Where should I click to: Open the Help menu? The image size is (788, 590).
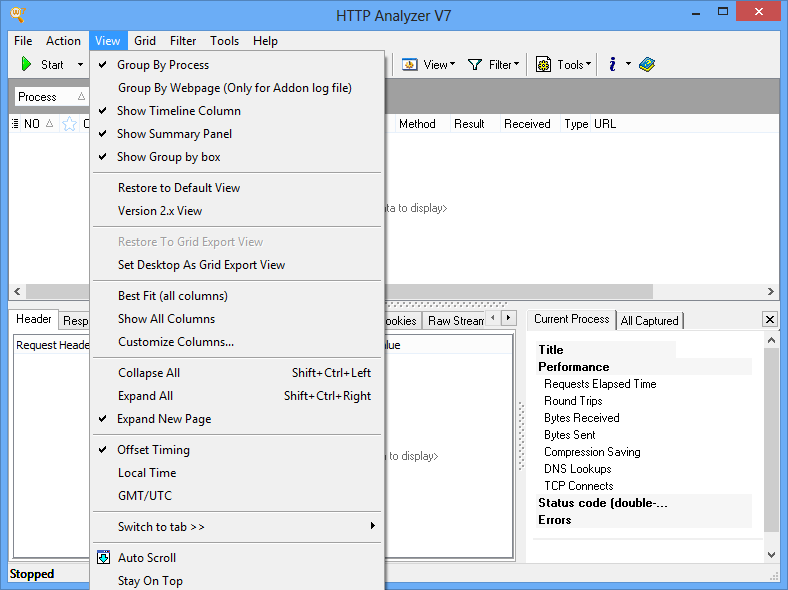pyautogui.click(x=265, y=41)
